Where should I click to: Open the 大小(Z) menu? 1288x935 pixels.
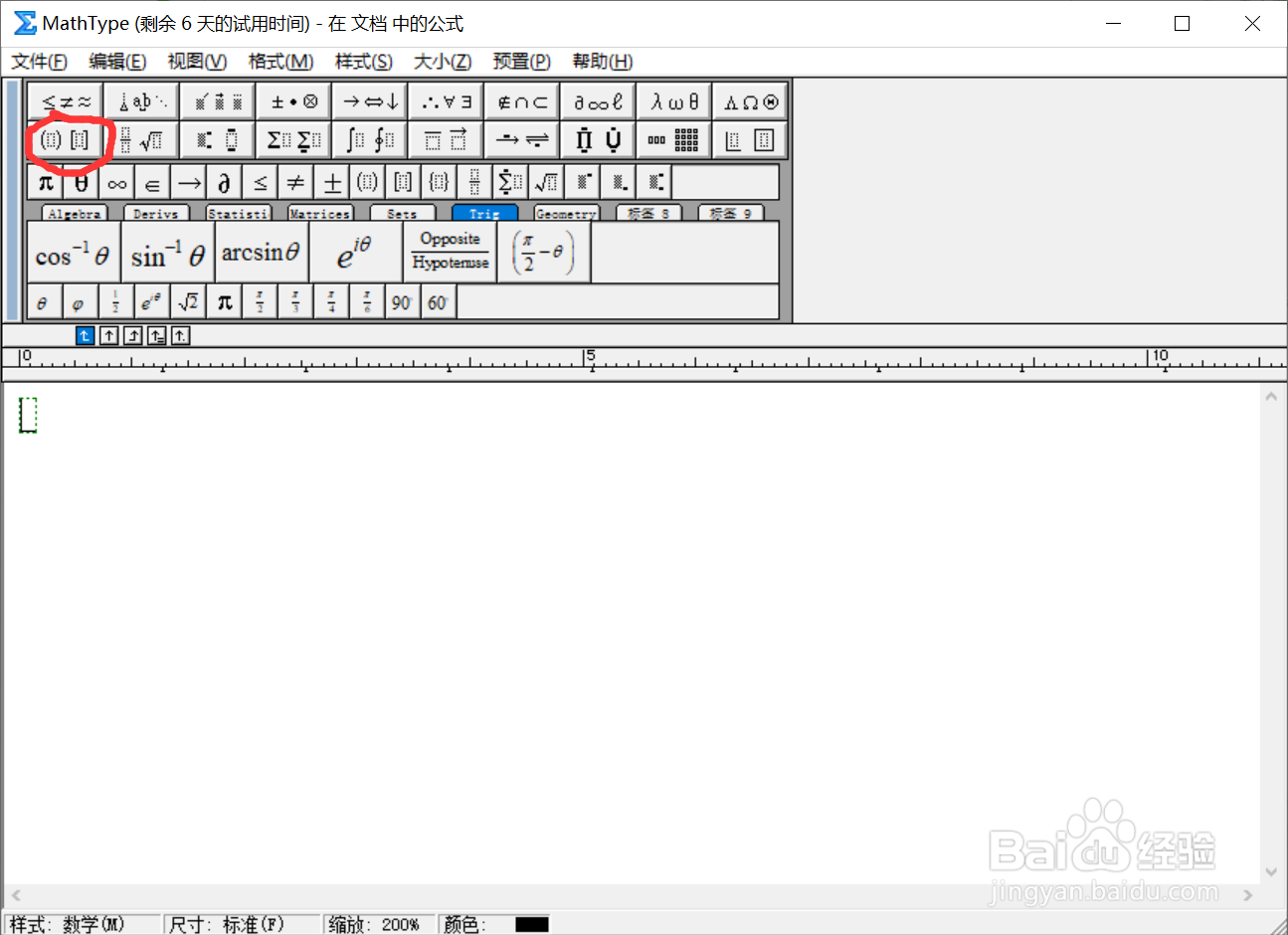pyautogui.click(x=443, y=62)
